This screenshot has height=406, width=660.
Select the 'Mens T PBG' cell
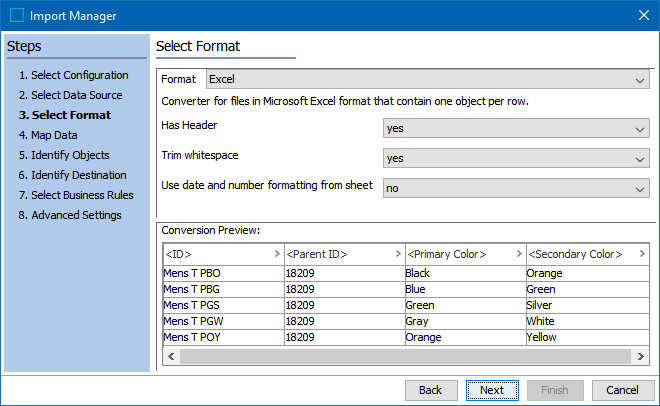click(224, 289)
